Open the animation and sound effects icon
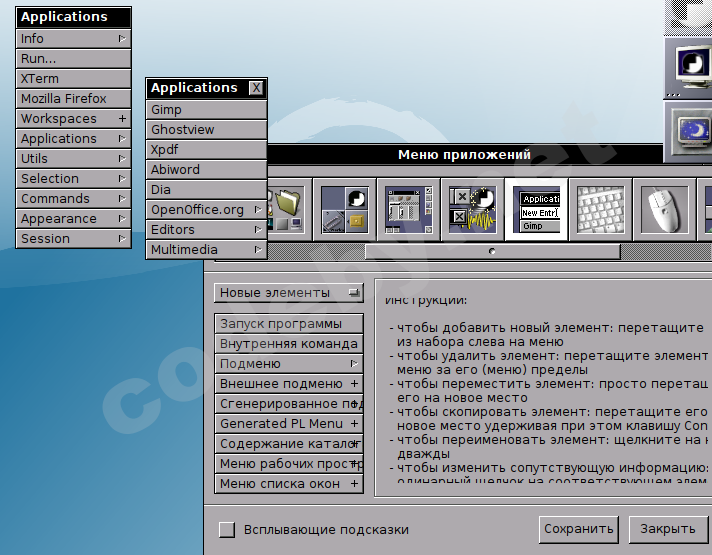The image size is (712, 555). pyautogui.click(x=473, y=209)
